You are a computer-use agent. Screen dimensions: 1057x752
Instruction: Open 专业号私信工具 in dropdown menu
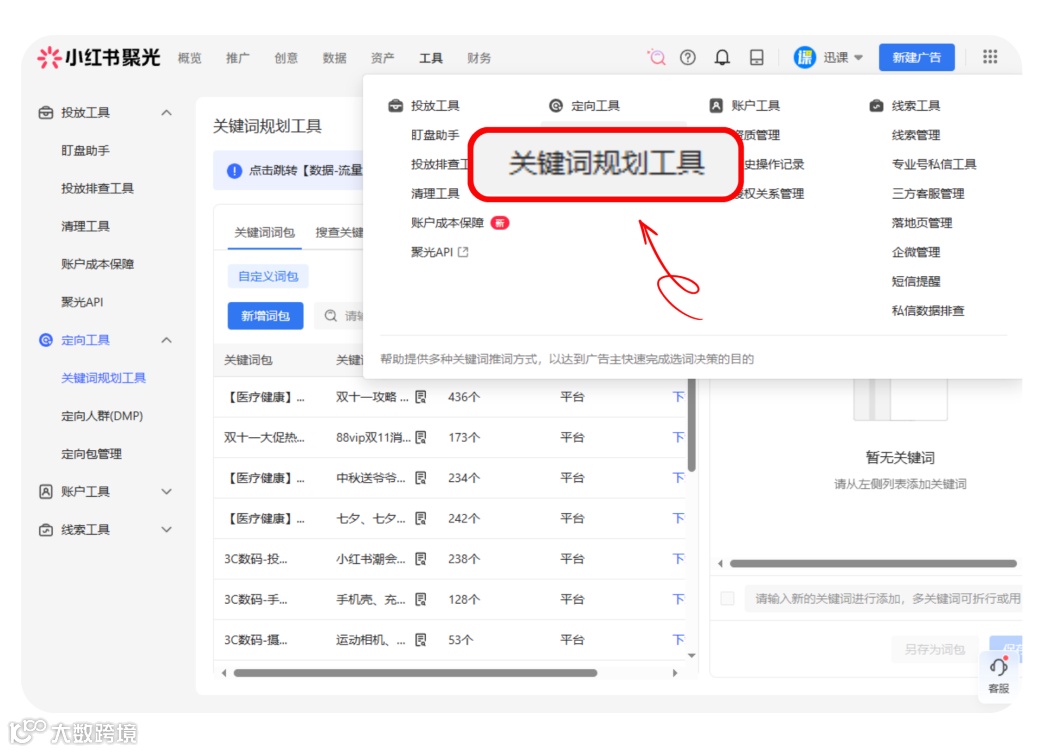[x=934, y=164]
